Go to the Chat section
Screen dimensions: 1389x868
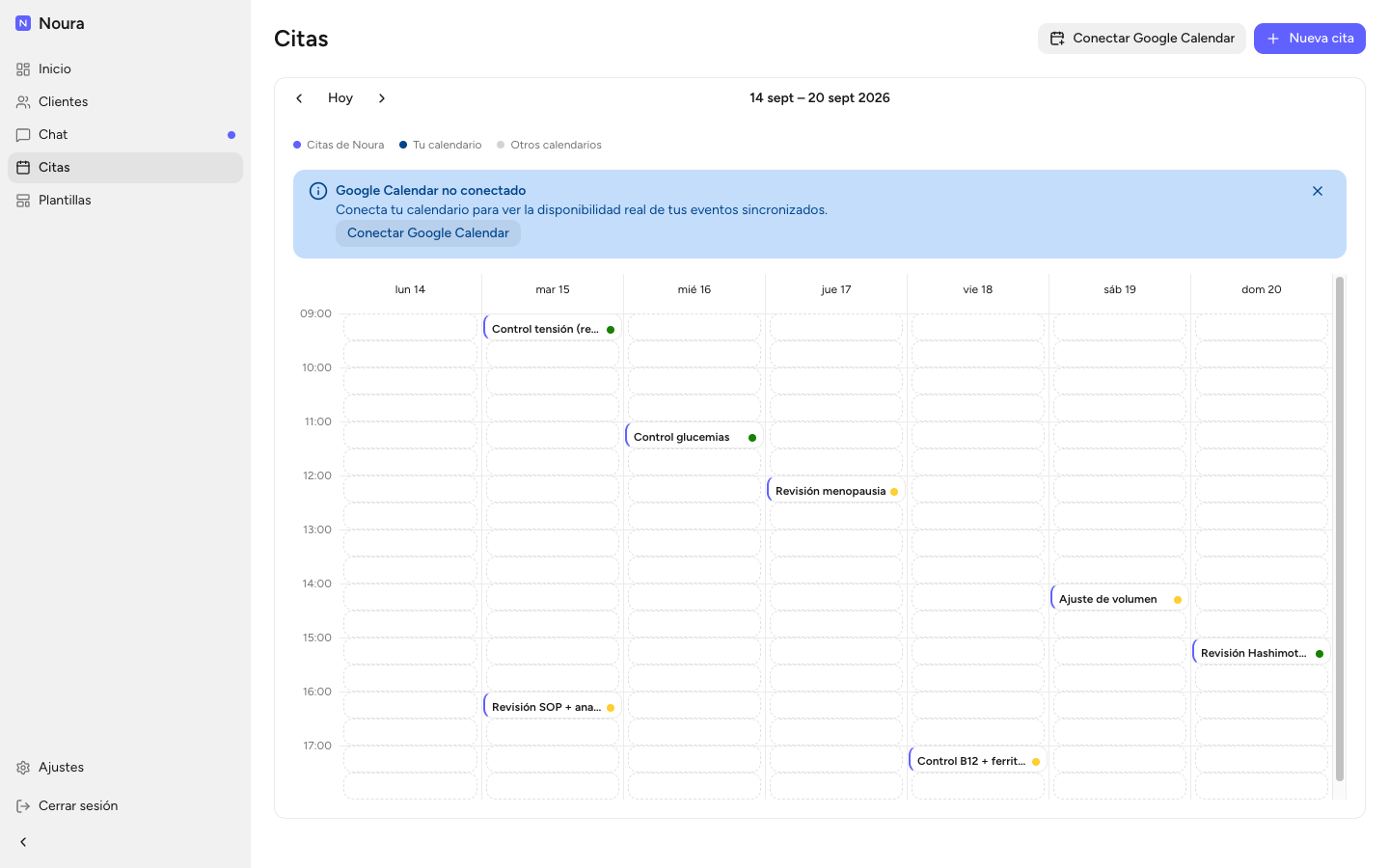pos(125,135)
